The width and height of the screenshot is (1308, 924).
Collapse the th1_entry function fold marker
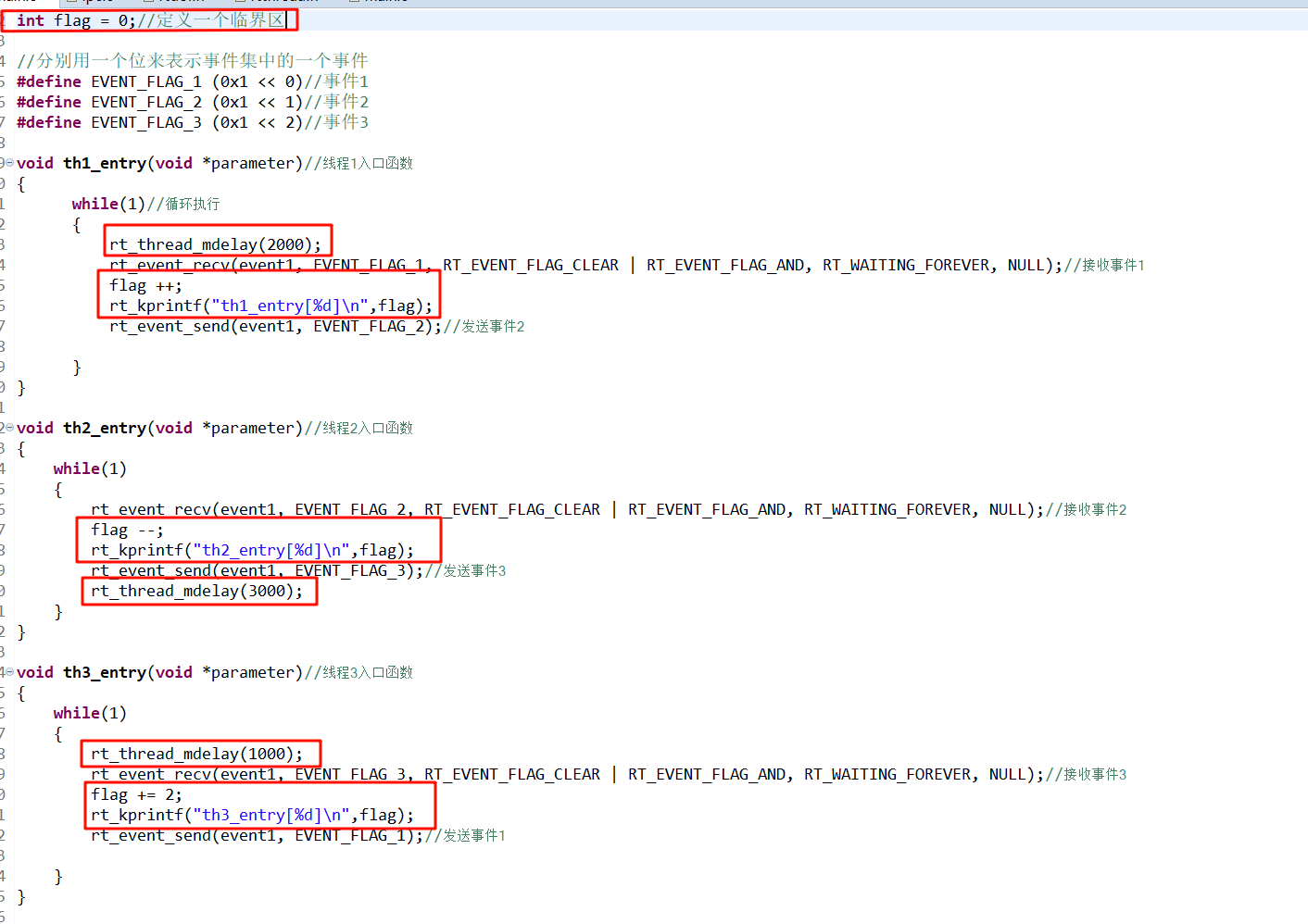pos(9,163)
